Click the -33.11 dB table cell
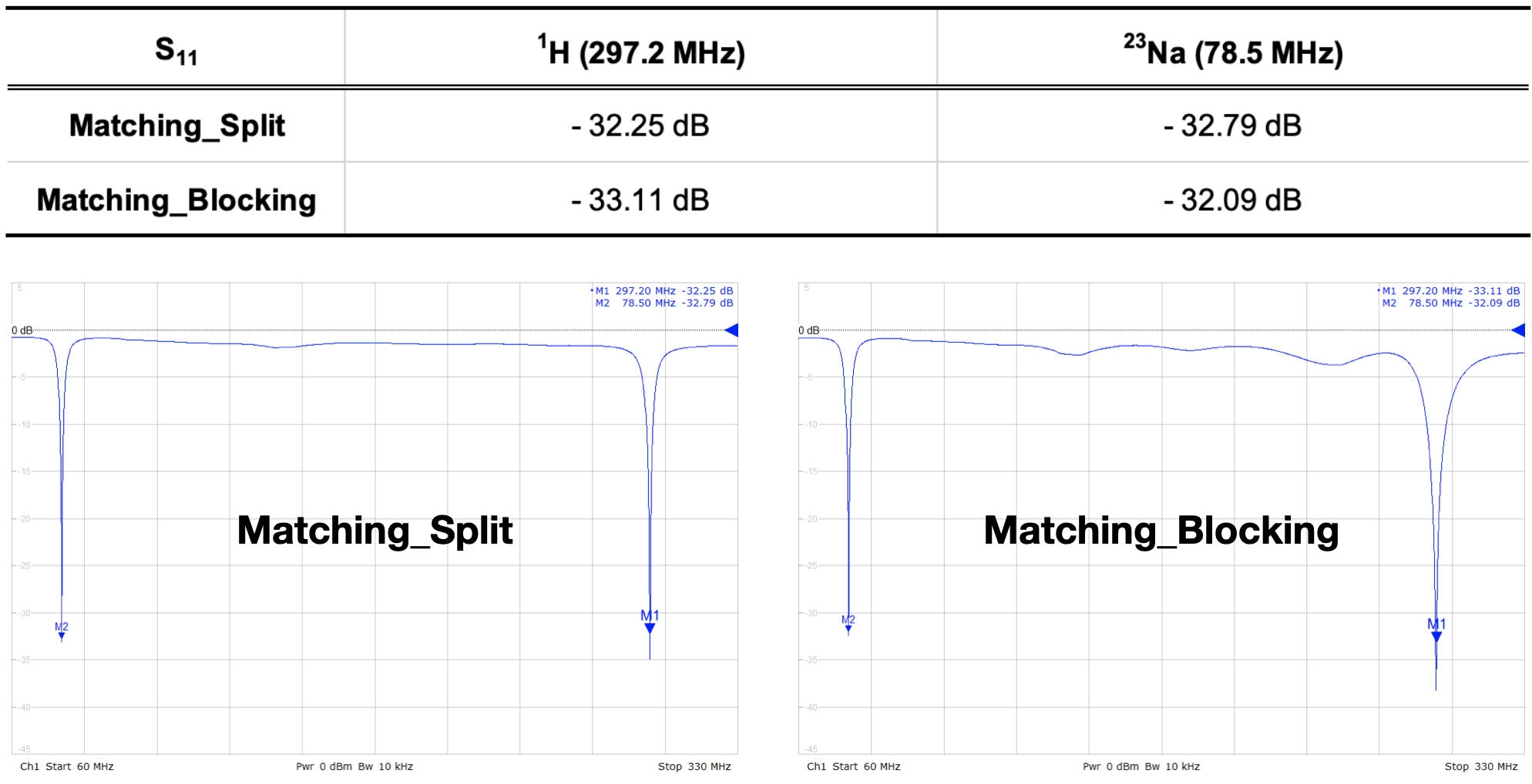 [640, 200]
